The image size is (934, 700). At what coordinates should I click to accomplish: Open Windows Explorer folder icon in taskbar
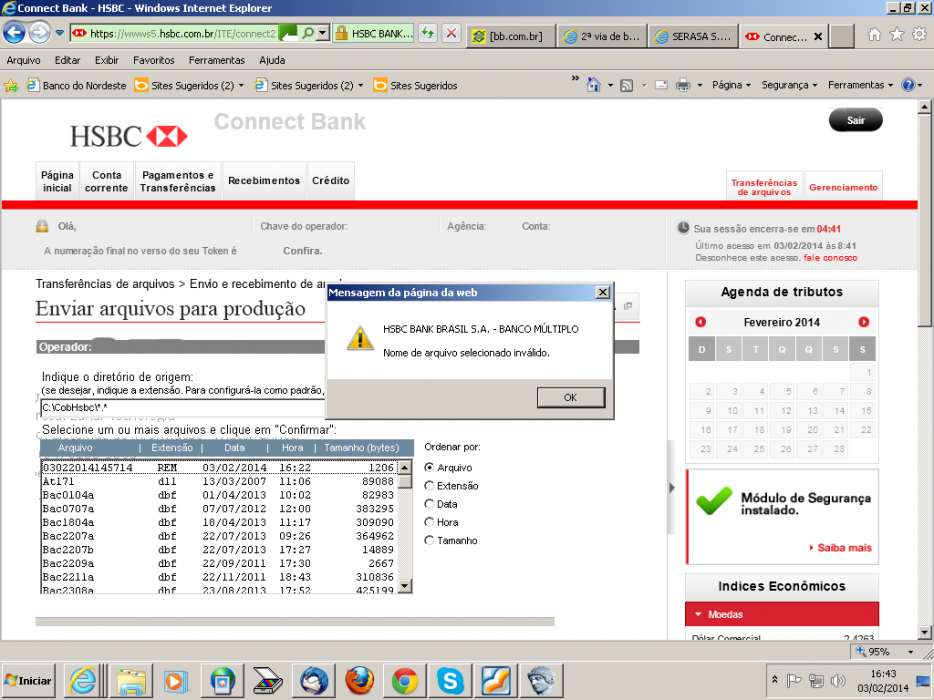coord(132,680)
